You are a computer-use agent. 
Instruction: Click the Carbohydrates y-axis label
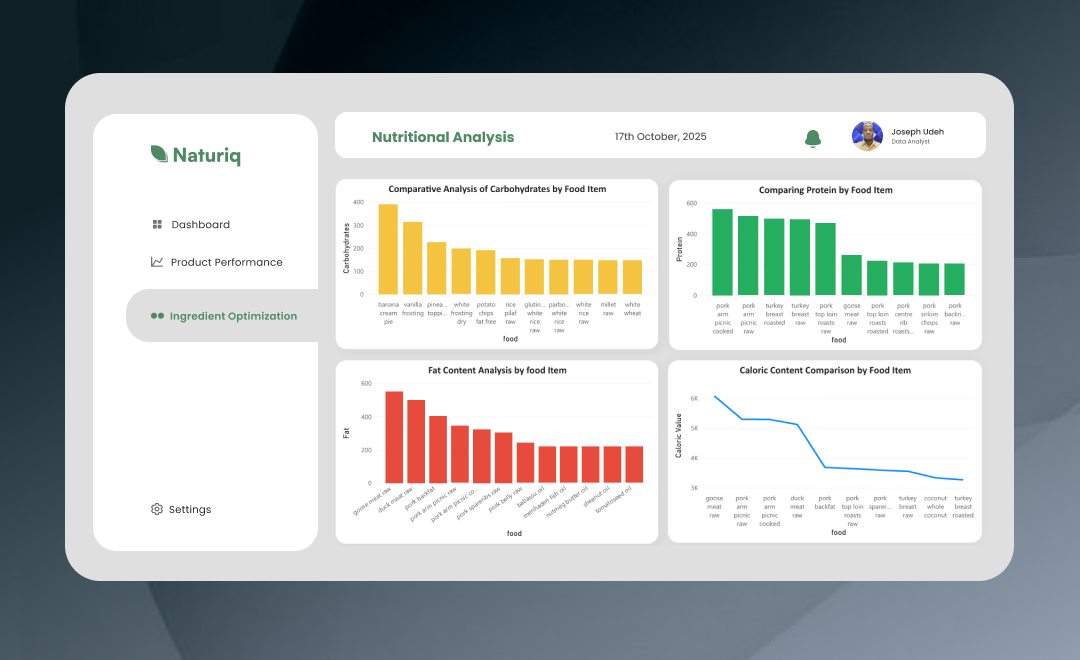346,249
